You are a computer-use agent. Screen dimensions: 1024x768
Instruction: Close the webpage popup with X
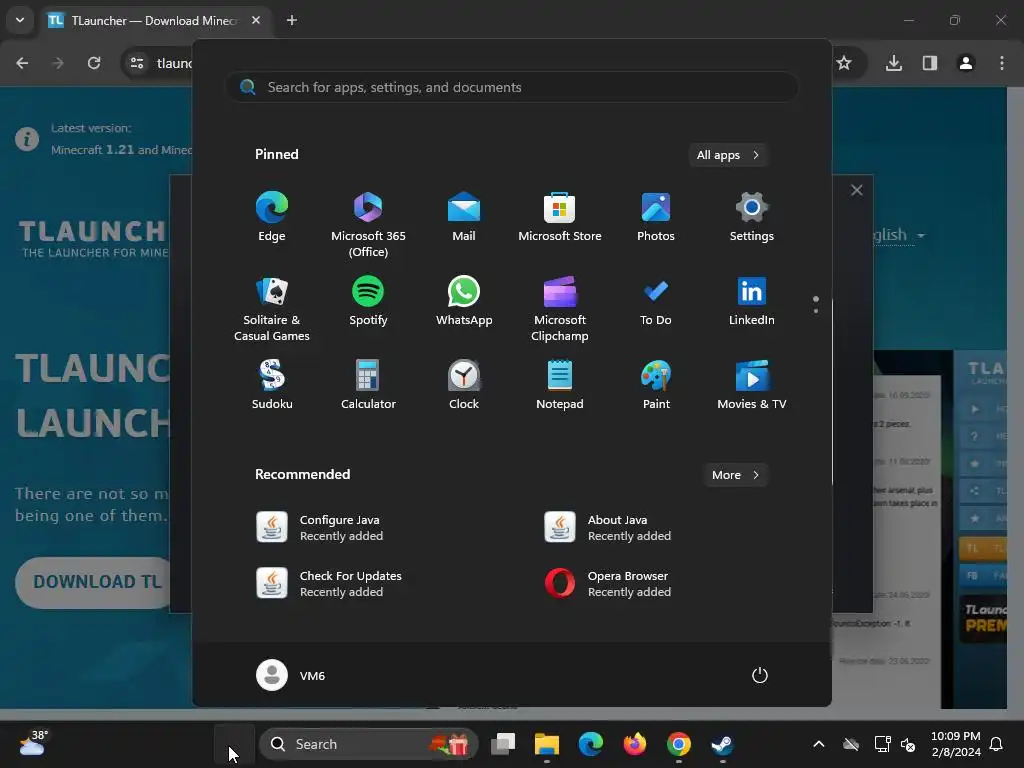tap(857, 190)
